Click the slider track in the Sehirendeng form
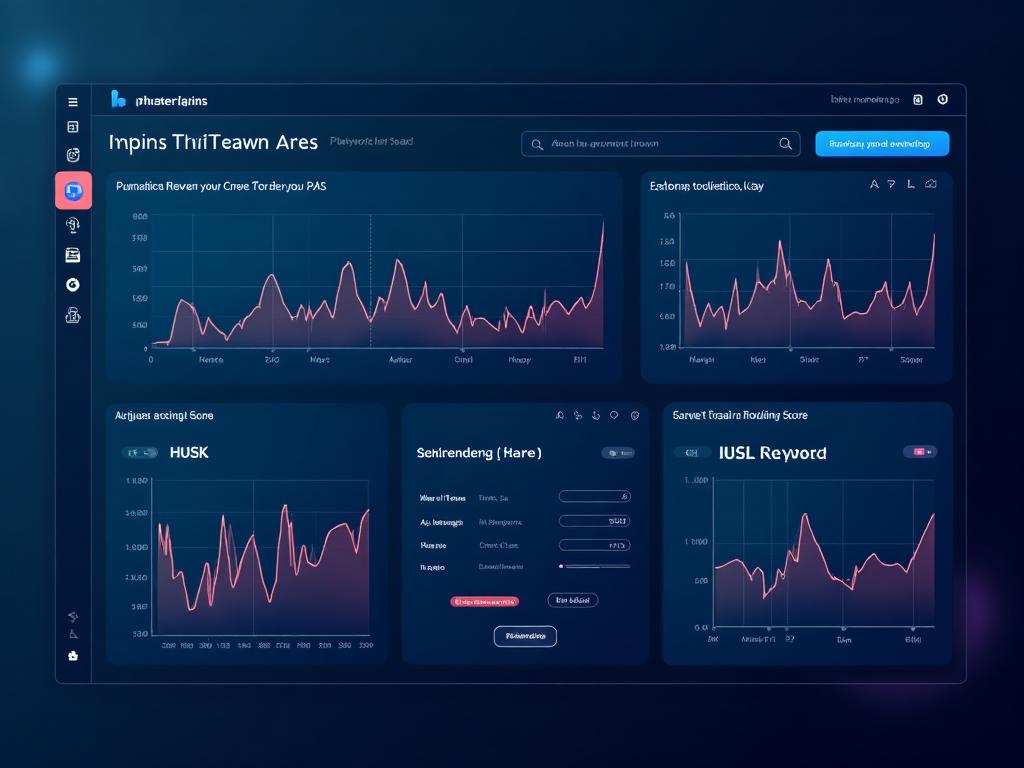This screenshot has width=1024, height=768. point(595,566)
